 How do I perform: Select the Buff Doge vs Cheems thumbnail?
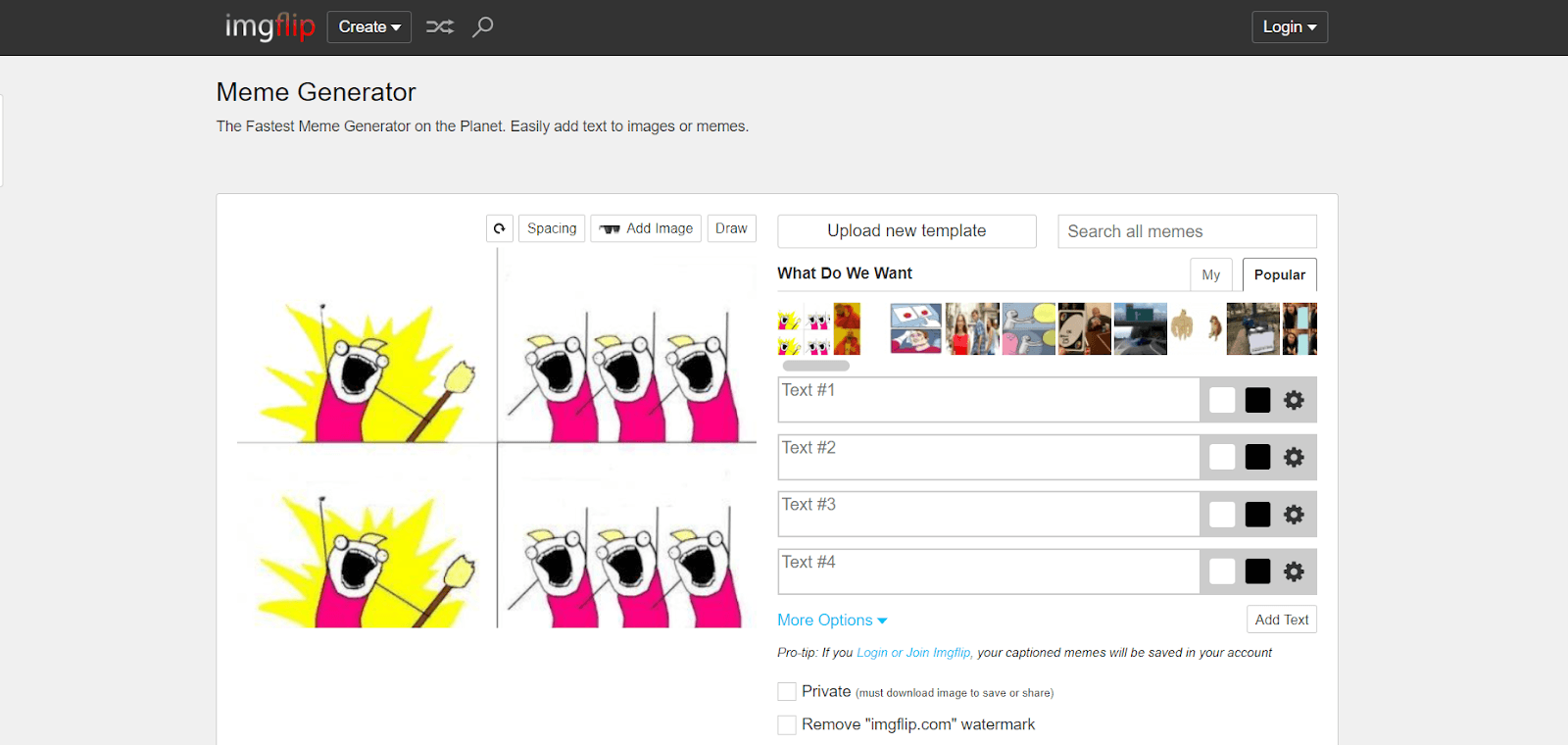tap(1197, 329)
